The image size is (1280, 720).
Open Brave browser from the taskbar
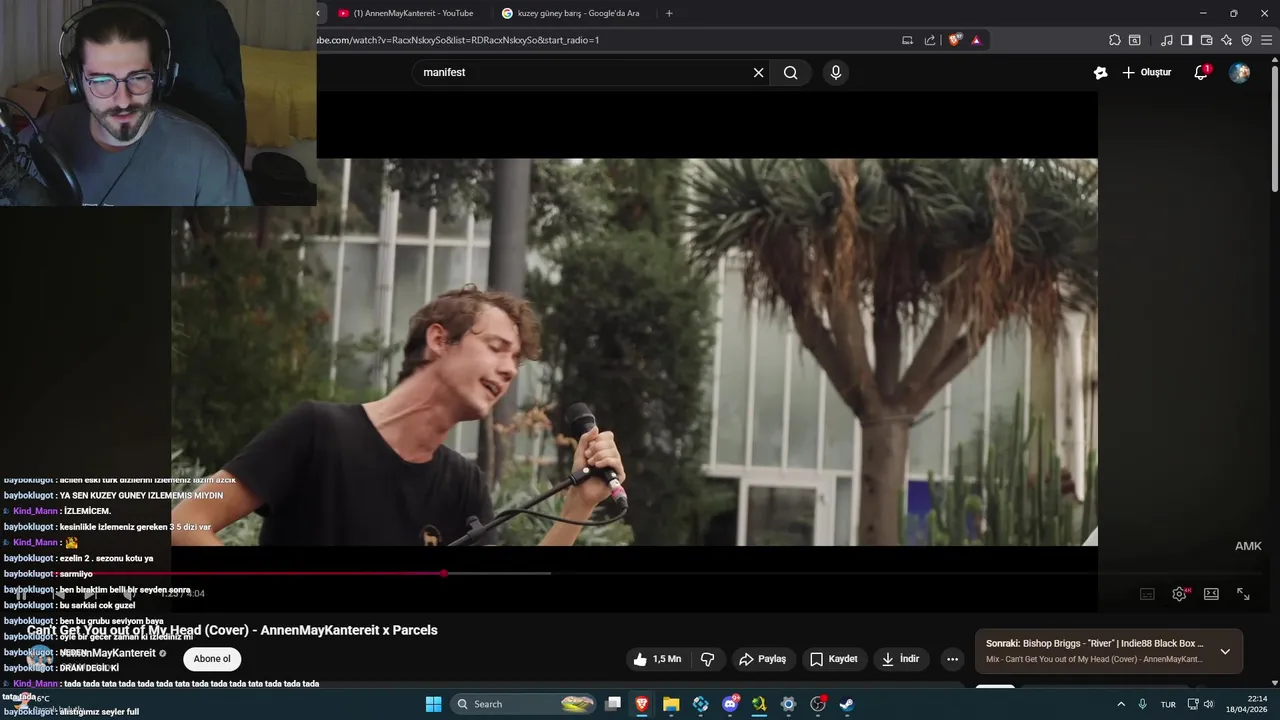click(x=642, y=704)
